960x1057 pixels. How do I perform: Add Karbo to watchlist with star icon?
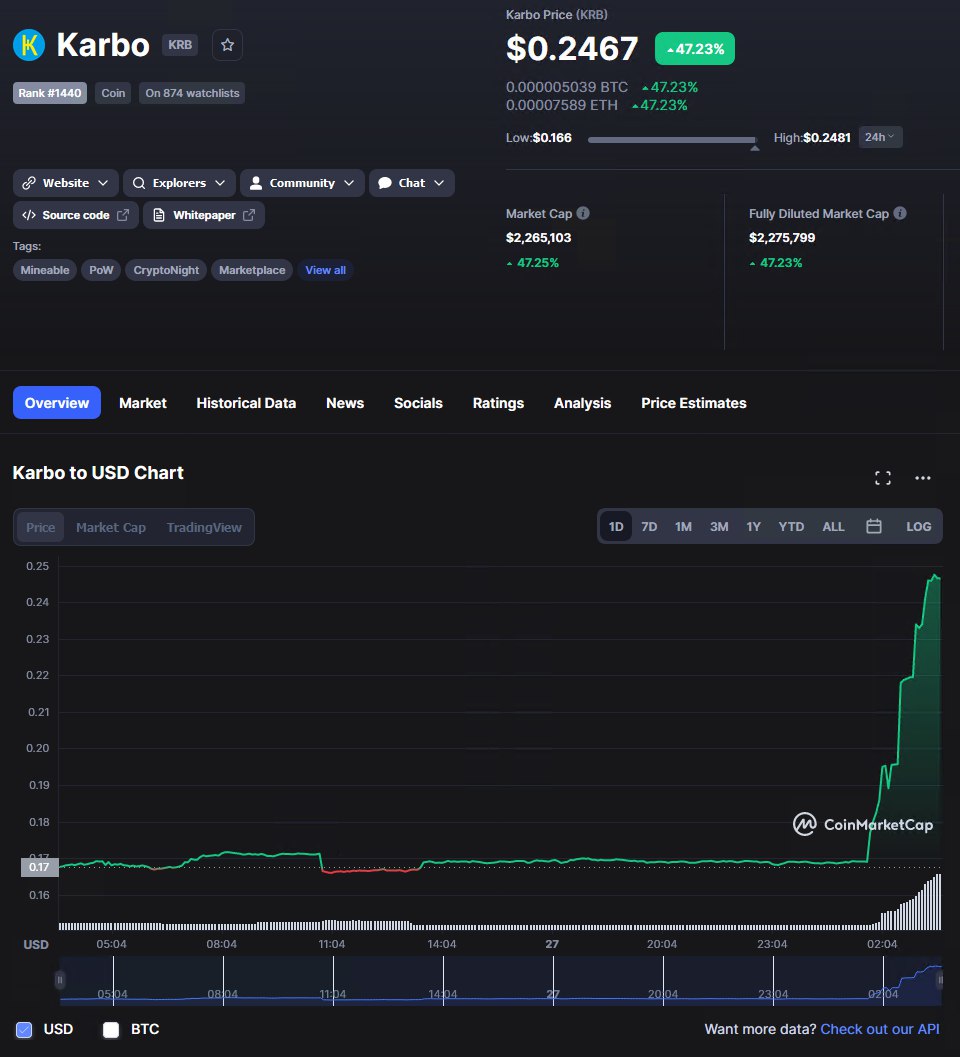227,45
